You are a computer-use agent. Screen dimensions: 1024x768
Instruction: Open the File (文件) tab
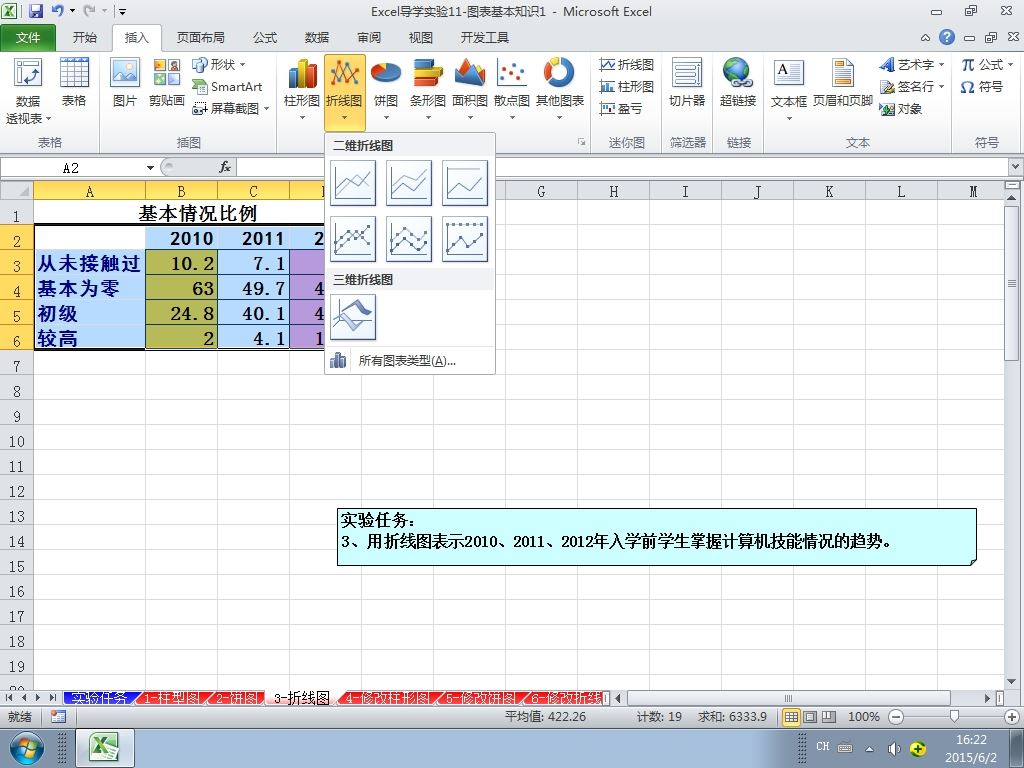click(28, 38)
